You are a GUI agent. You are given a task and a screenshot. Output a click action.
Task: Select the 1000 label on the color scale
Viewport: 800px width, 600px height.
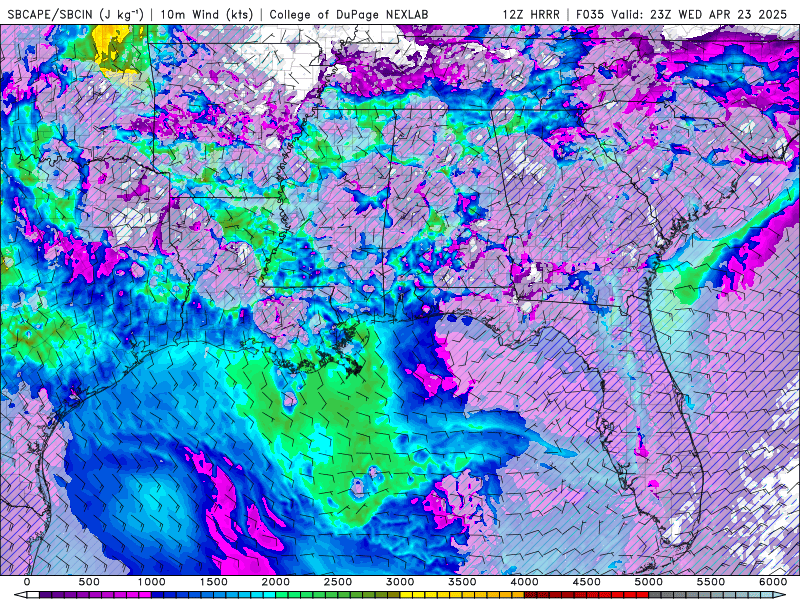point(151,582)
